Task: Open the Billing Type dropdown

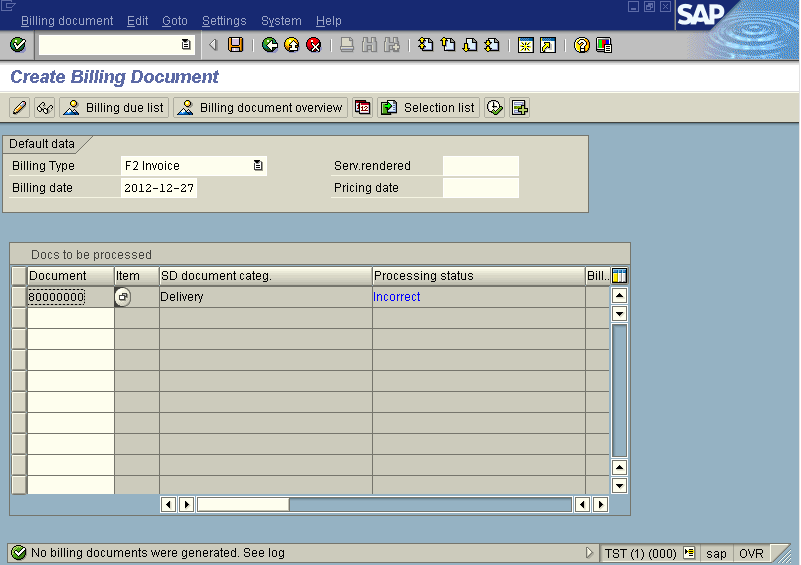Action: pos(258,166)
